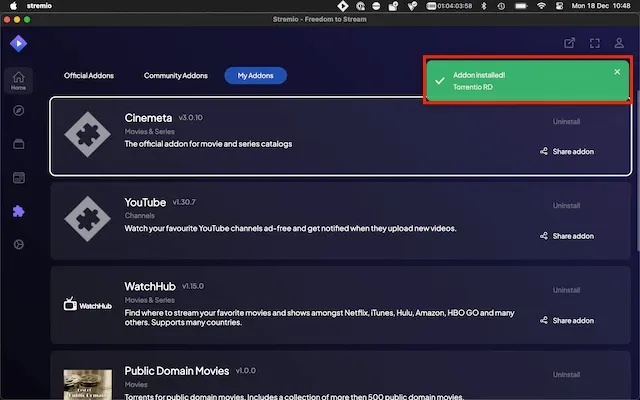
Task: Go to Home in the sidebar
Action: point(18,80)
